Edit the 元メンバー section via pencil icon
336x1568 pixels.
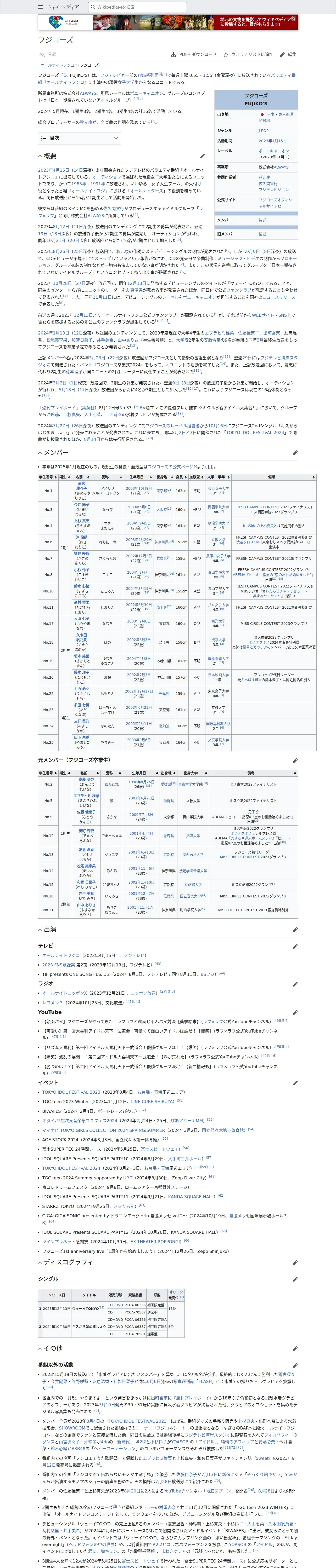[x=295, y=760]
